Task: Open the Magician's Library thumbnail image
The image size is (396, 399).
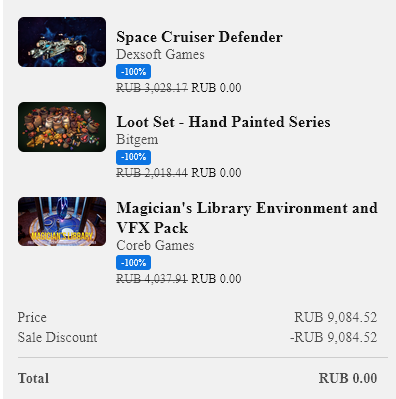Action: (x=62, y=221)
